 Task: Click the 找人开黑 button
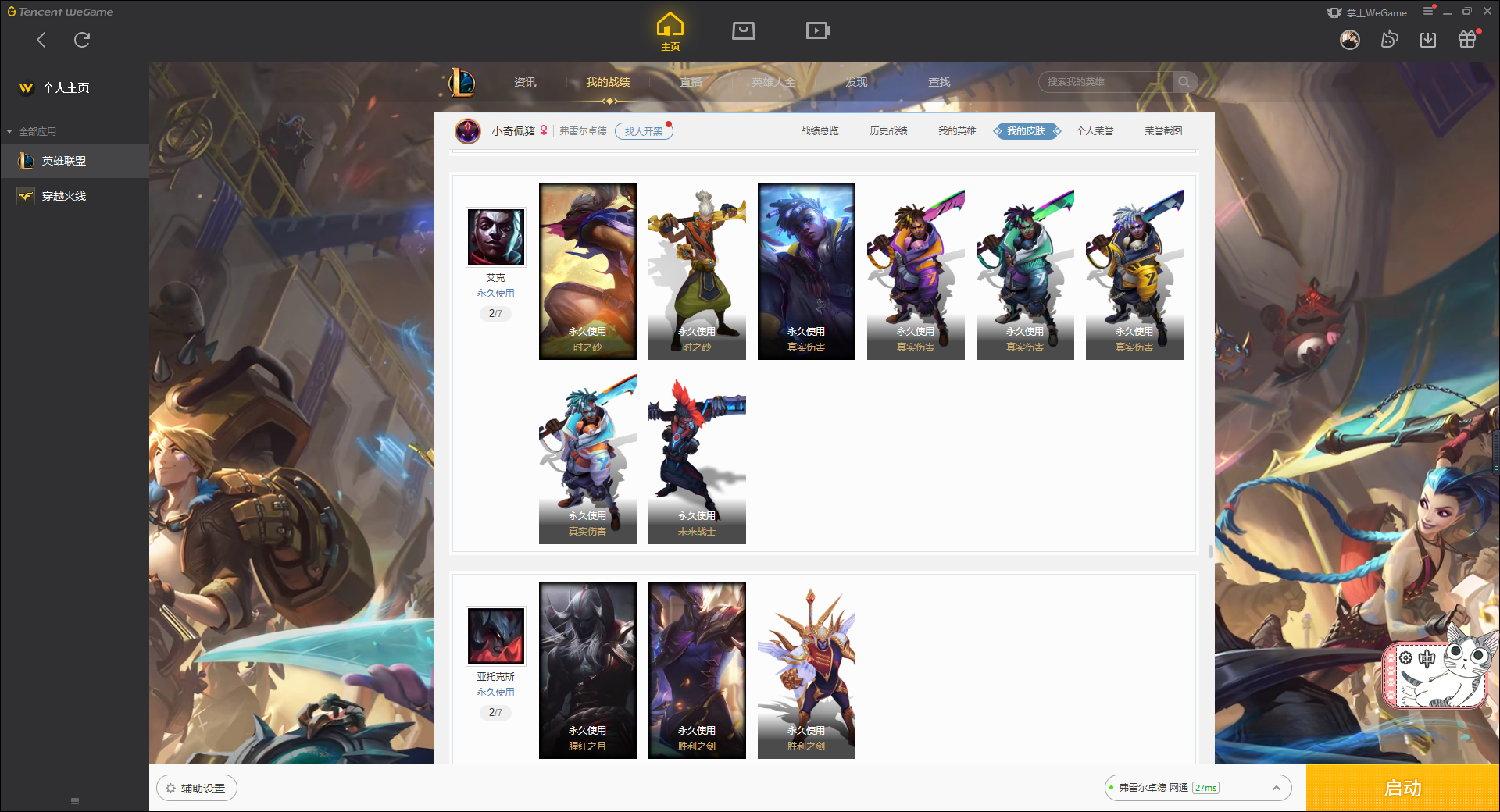[644, 131]
